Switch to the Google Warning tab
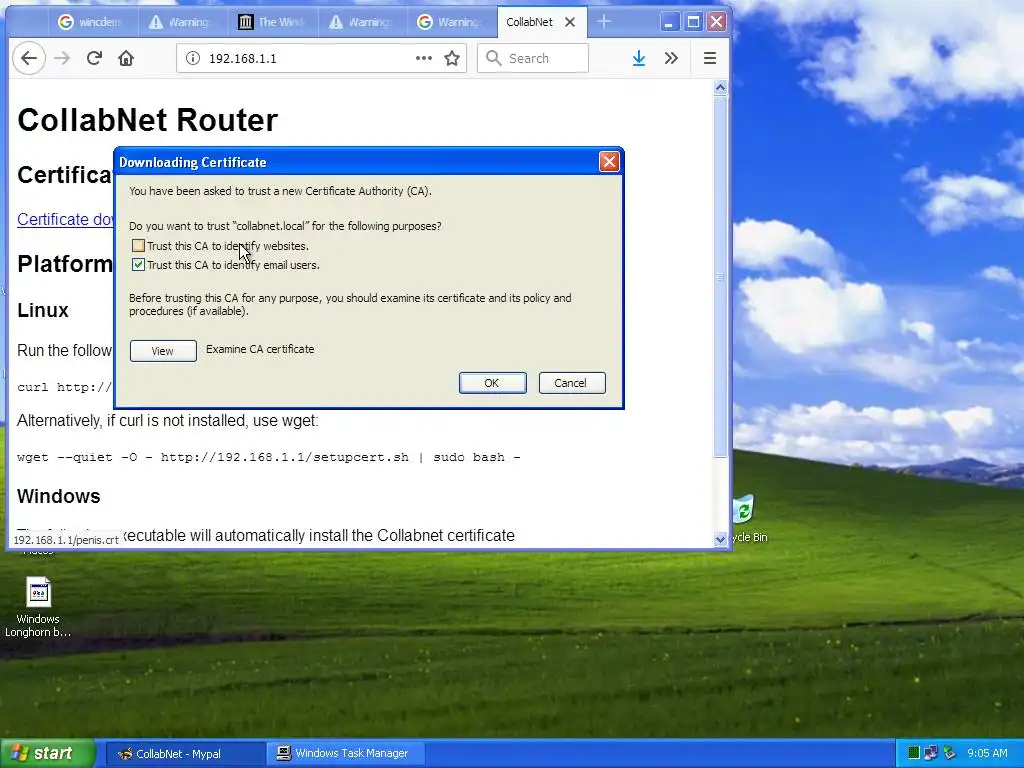The image size is (1024, 768). click(452, 22)
